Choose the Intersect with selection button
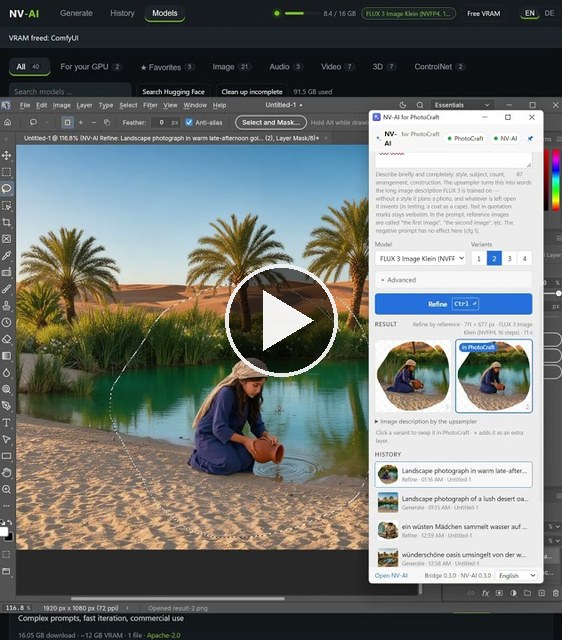 pos(107,122)
